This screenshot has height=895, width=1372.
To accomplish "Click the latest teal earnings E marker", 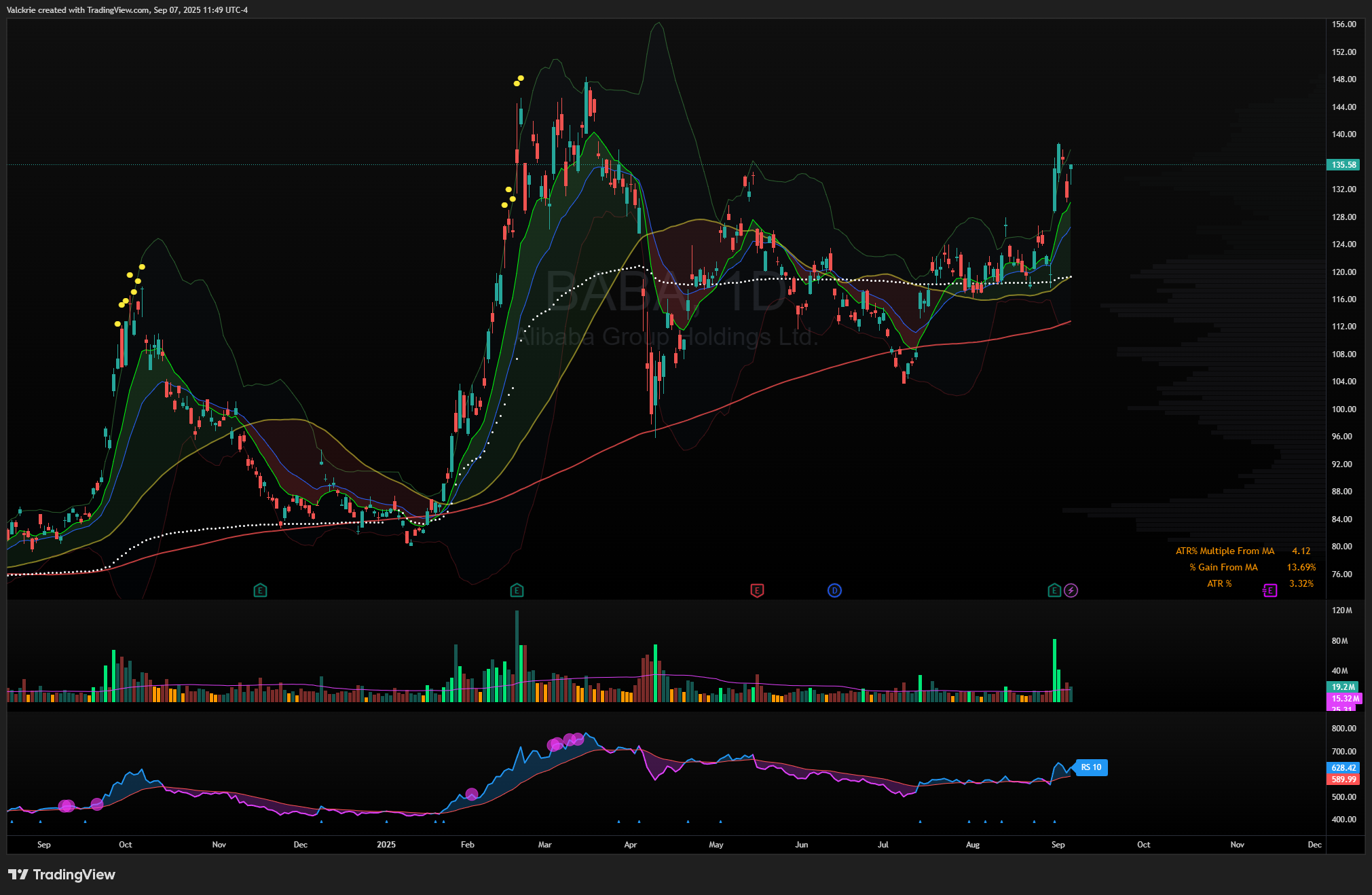I will click(x=1054, y=590).
